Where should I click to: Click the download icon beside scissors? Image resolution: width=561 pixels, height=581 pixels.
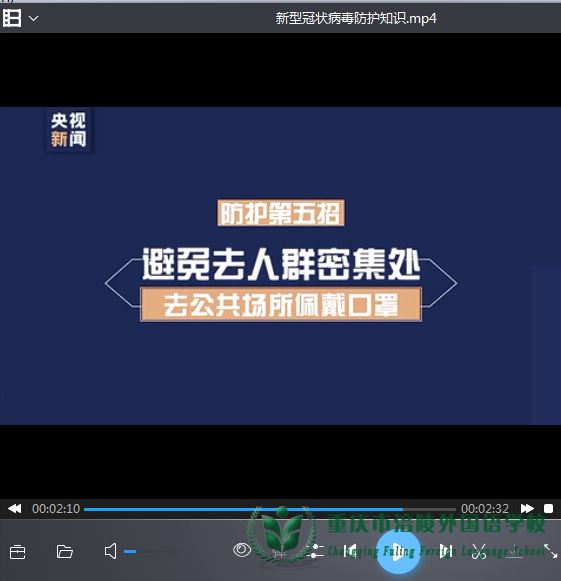(515, 551)
